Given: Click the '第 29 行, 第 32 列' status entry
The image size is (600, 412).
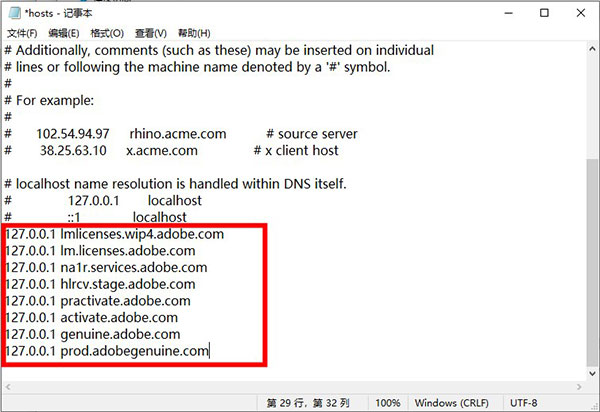Looking at the screenshot, I should (x=308, y=403).
